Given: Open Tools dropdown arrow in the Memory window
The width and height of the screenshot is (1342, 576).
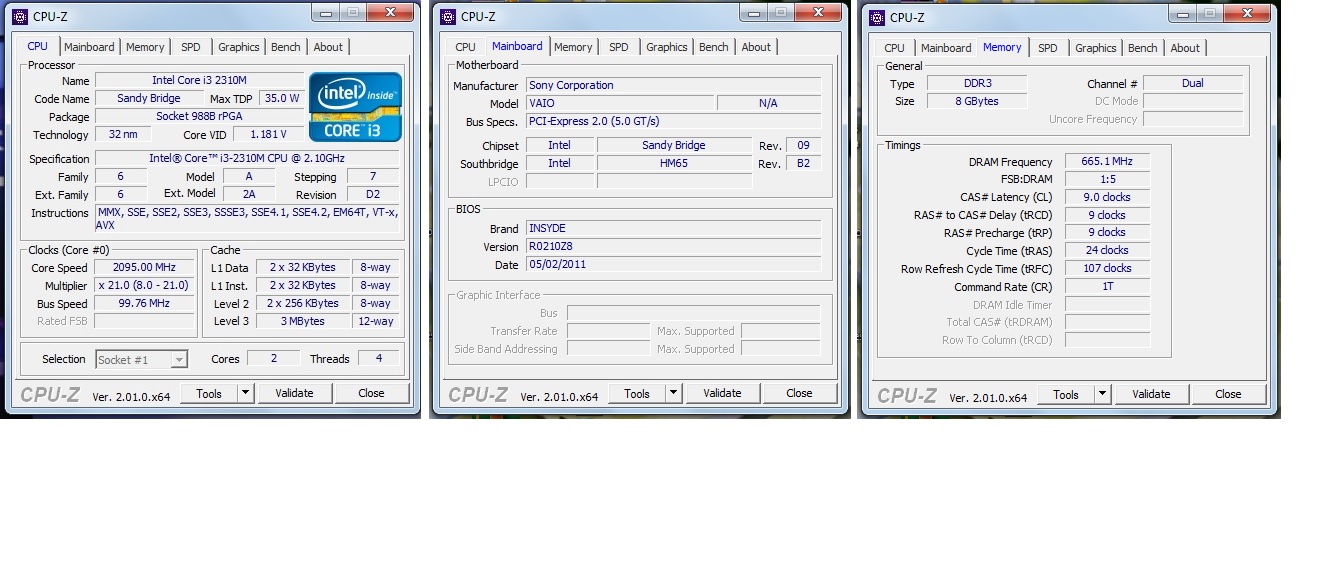Looking at the screenshot, I should (x=1102, y=395).
